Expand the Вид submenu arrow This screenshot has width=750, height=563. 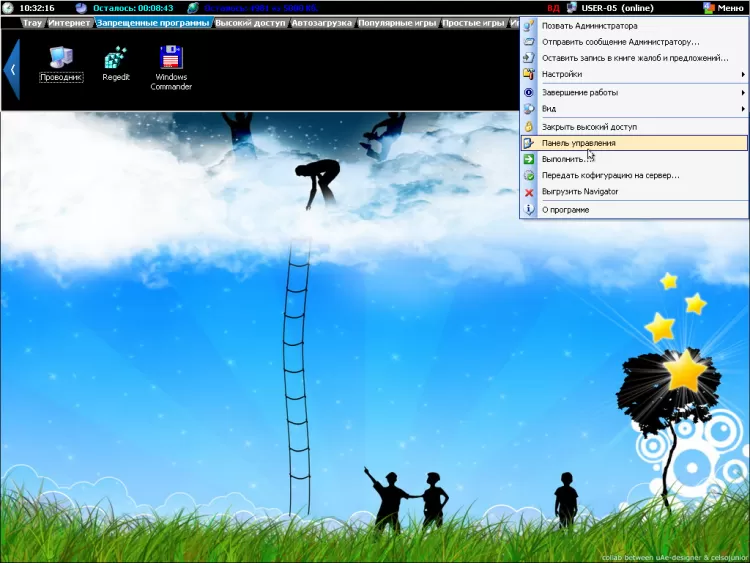tap(743, 109)
